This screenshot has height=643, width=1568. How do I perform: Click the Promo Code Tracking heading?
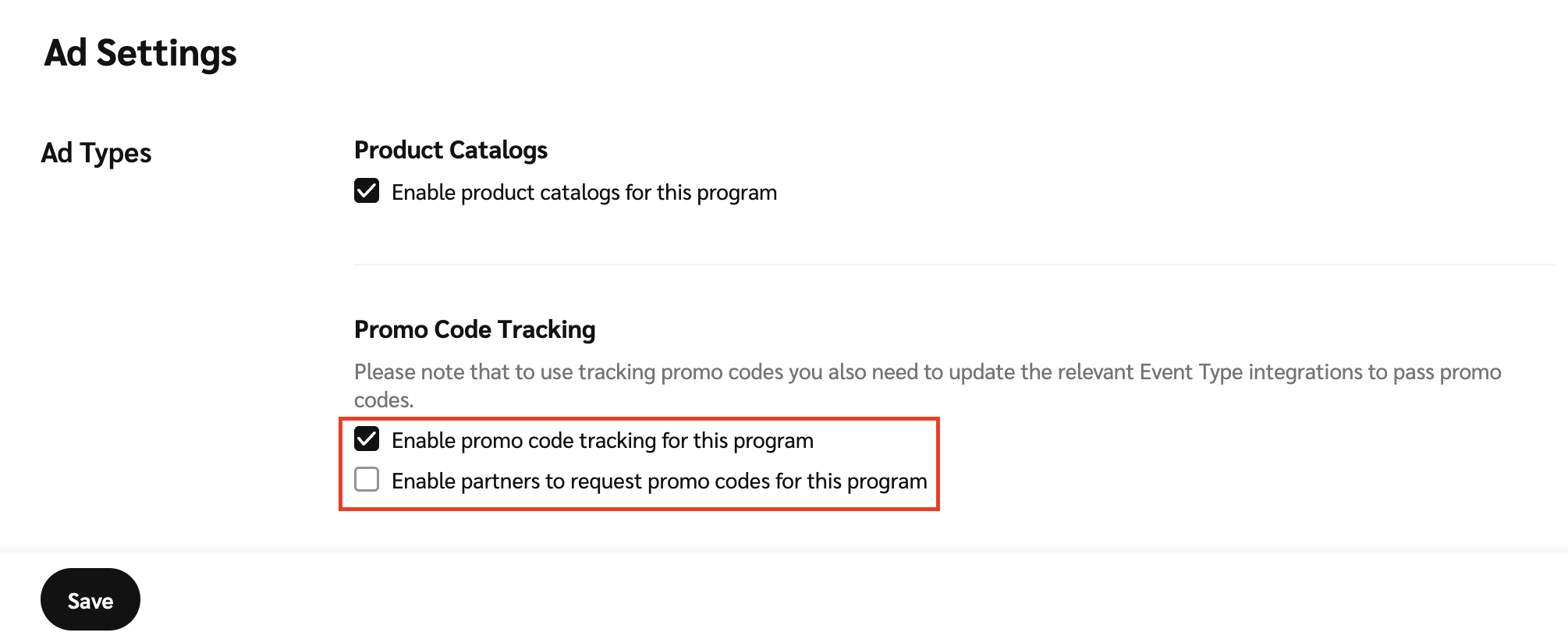click(x=474, y=329)
